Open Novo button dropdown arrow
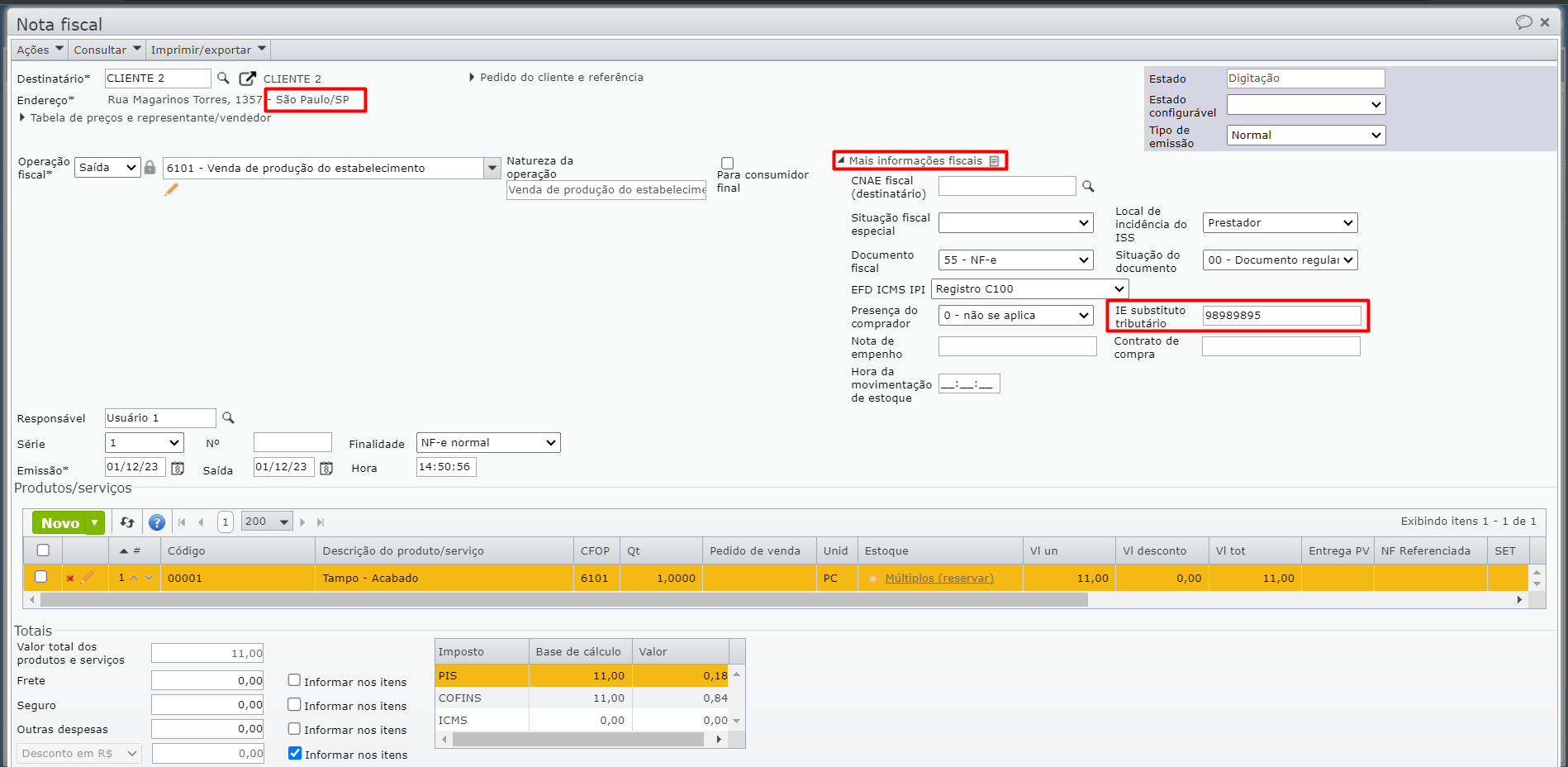The width and height of the screenshot is (1568, 767). [x=96, y=523]
